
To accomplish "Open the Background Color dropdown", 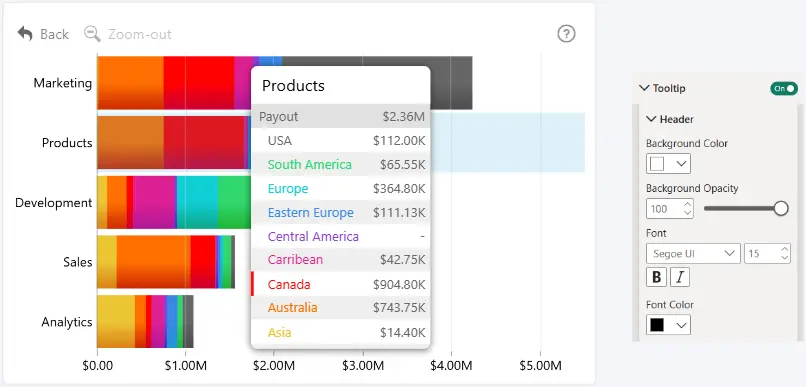I will point(668,164).
